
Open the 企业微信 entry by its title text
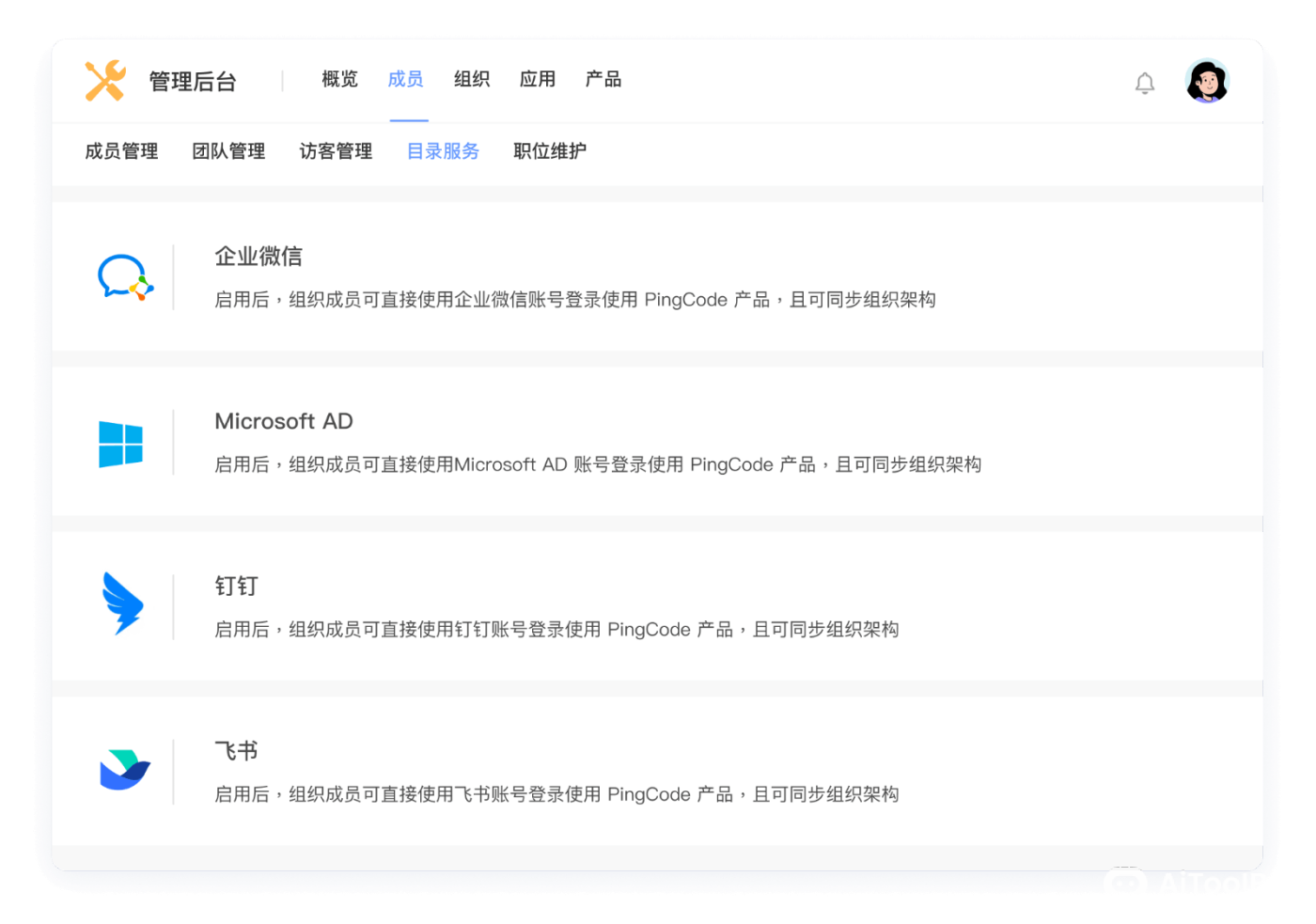tap(260, 256)
